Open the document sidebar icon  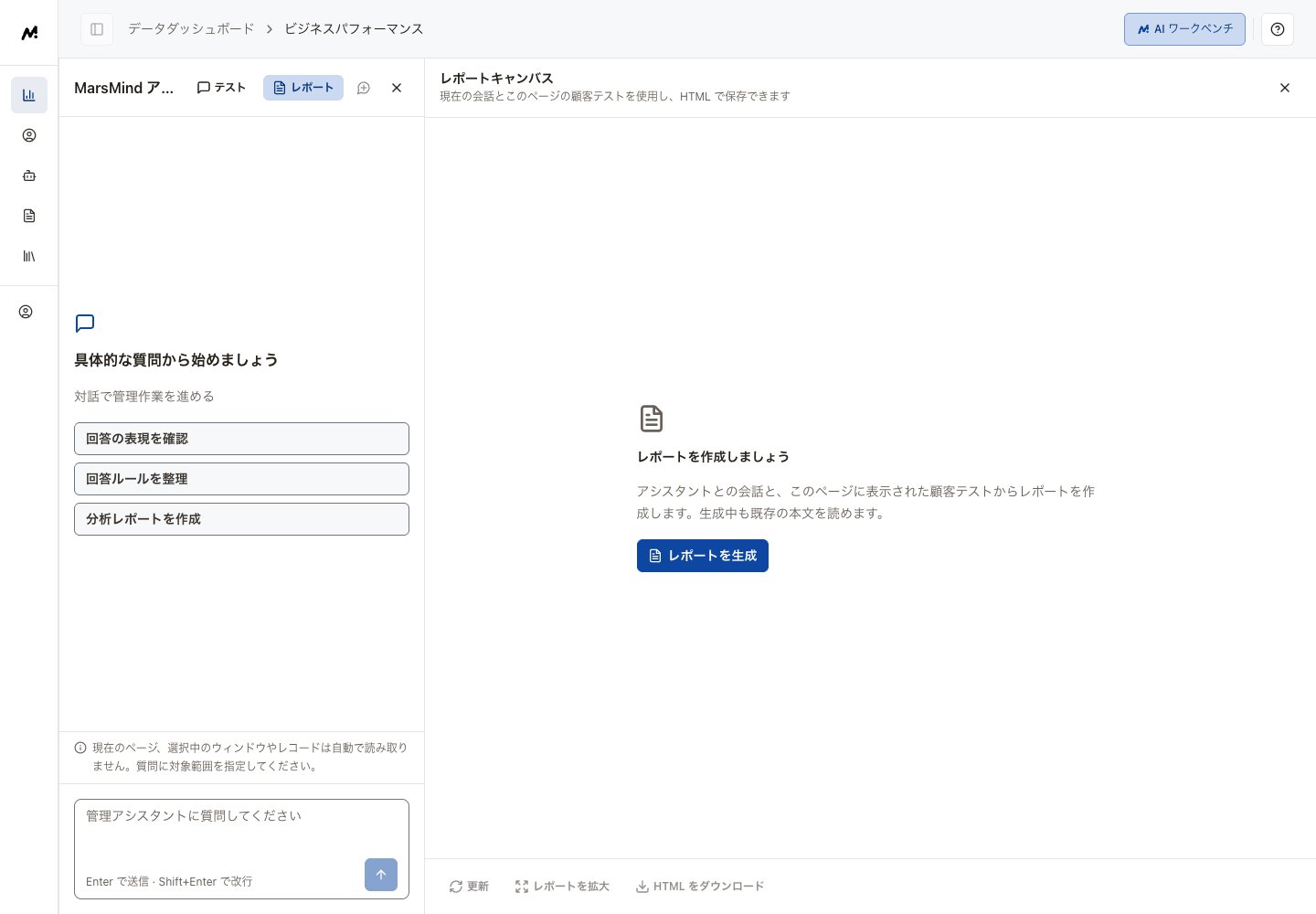(29, 216)
